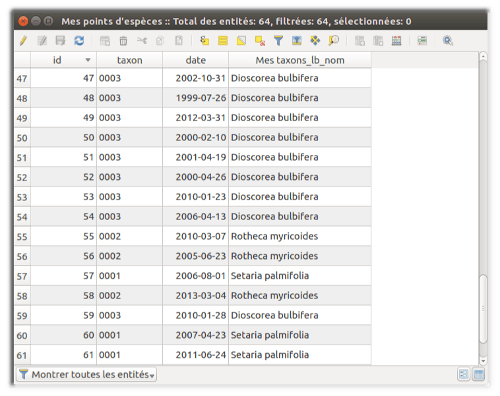500x396 pixels.
Task: Delete selected features with the trash icon
Action: (x=123, y=41)
